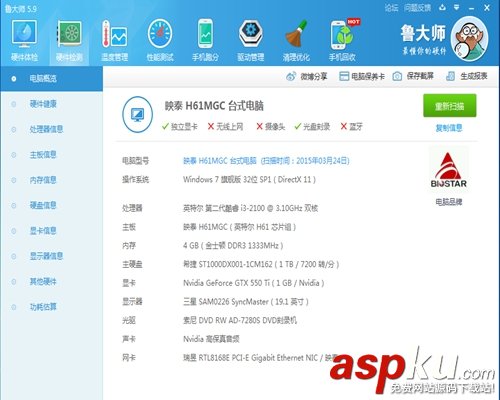500x400 pixels.
Task: Click Nvidia 高保真音频 sound card text
Action: pyautogui.click(x=211, y=339)
